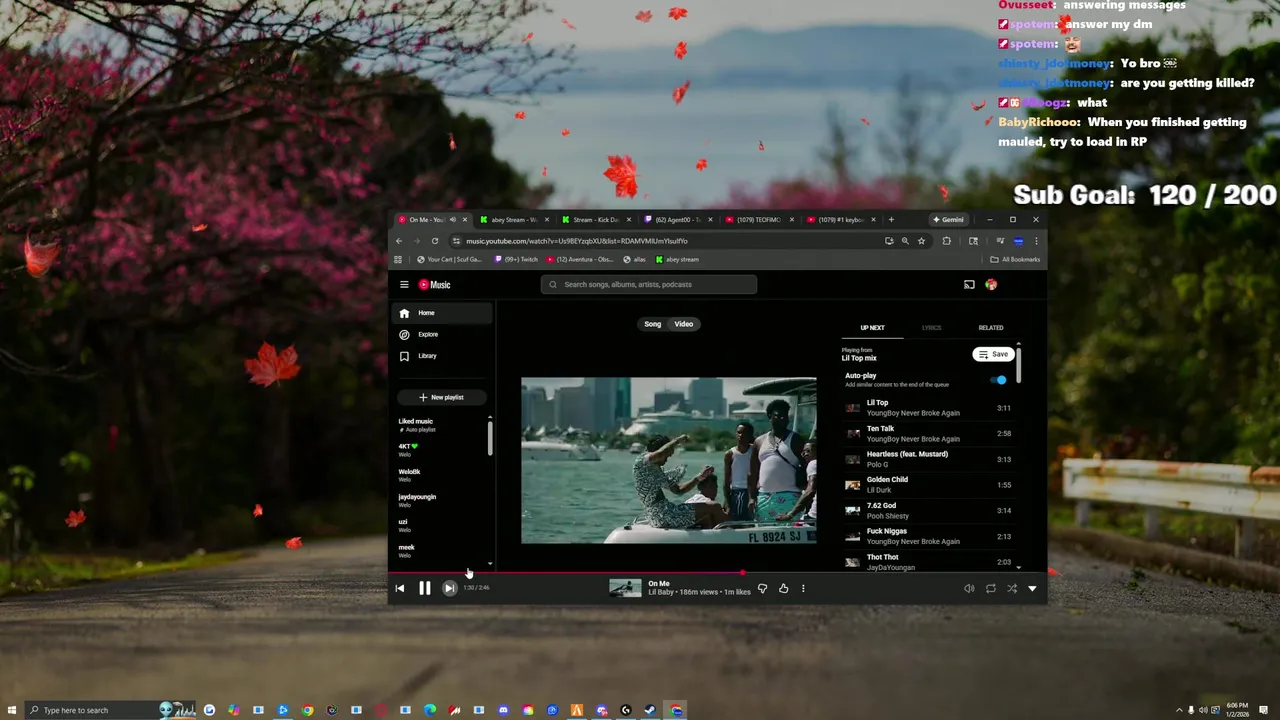
Task: Play Lil Top from the queue
Action: [928, 408]
